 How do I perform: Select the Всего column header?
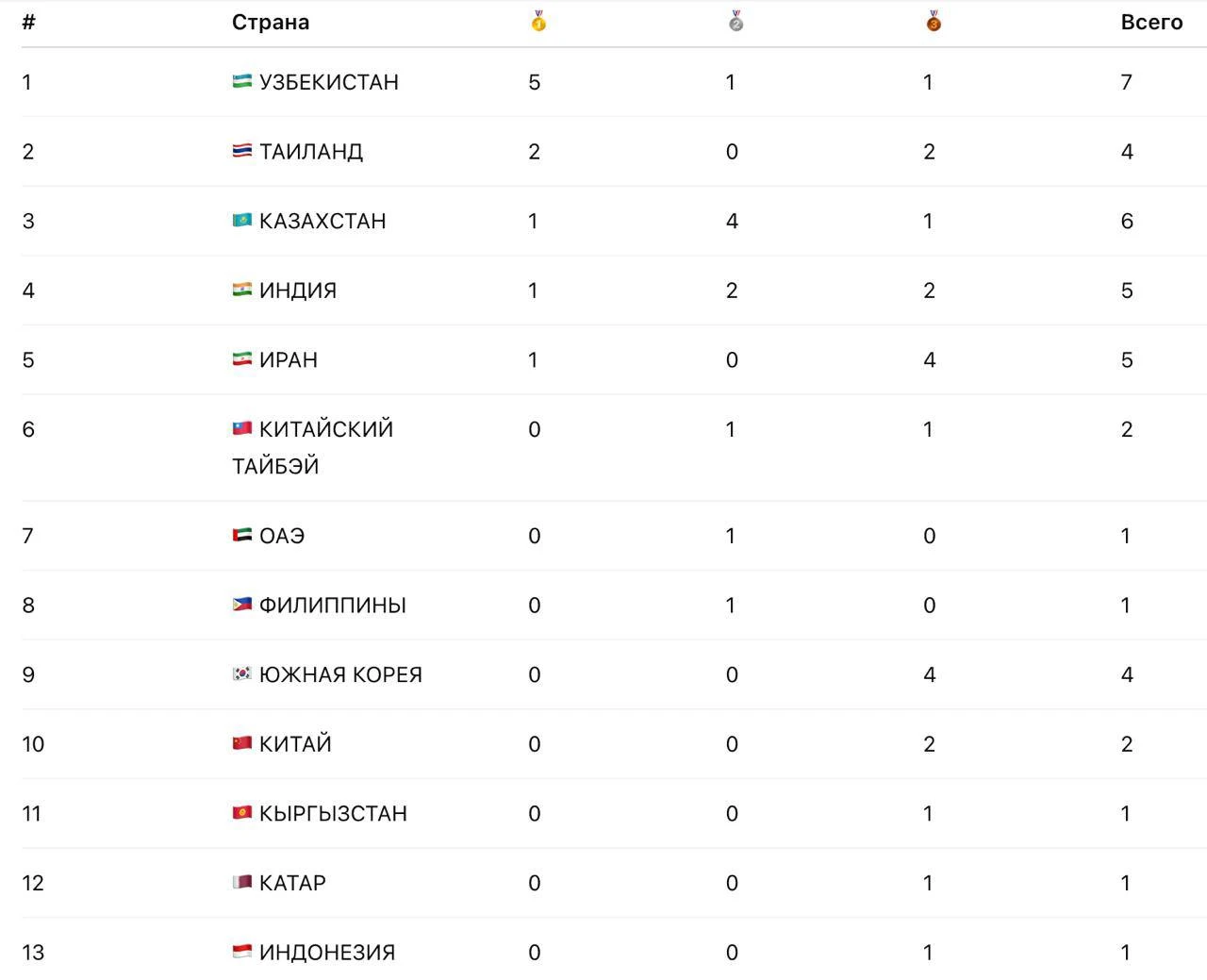click(1151, 22)
